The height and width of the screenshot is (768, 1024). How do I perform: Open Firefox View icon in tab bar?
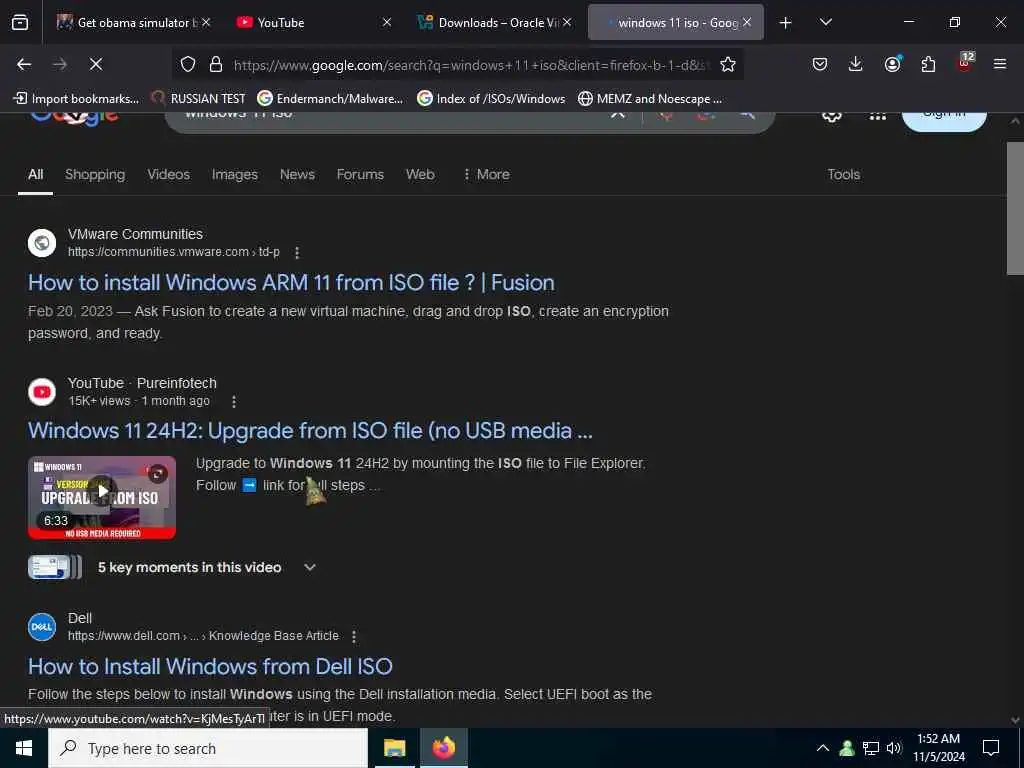pyautogui.click(x=20, y=22)
